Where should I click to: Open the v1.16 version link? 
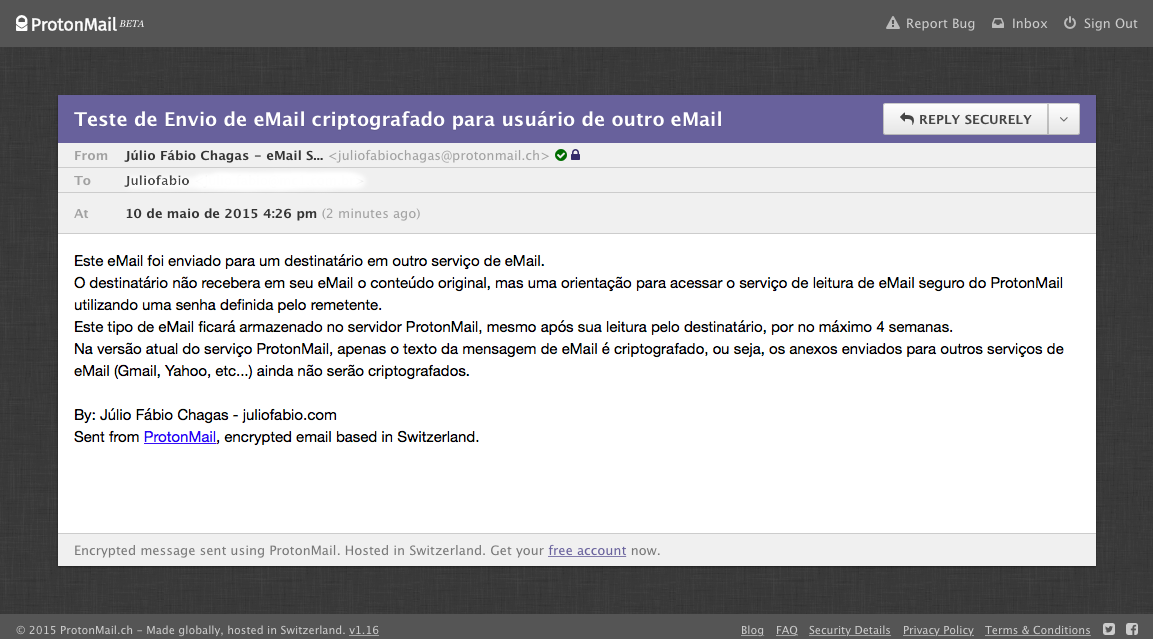tap(364, 630)
